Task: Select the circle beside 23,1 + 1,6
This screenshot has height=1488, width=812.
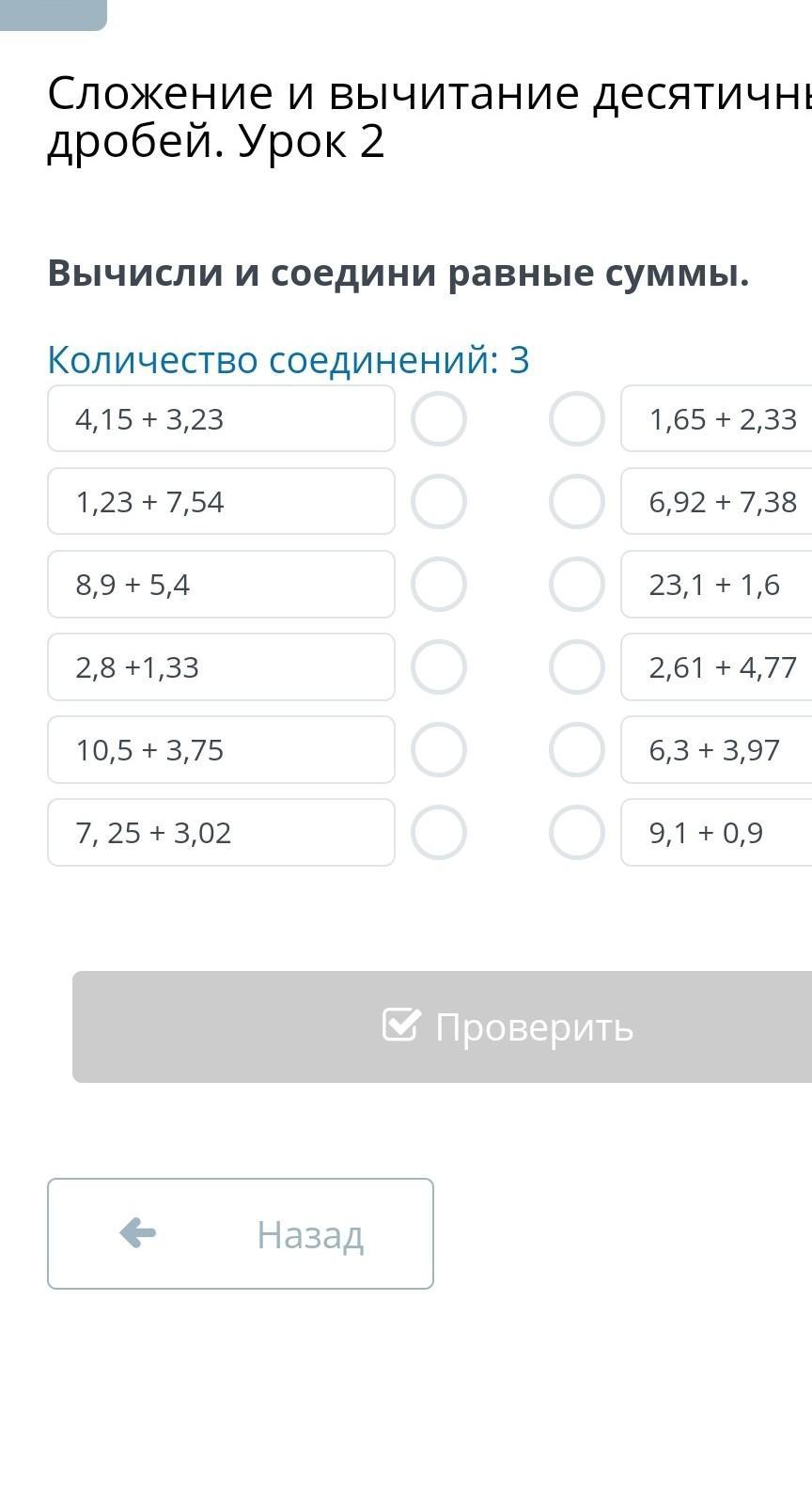Action: (577, 585)
